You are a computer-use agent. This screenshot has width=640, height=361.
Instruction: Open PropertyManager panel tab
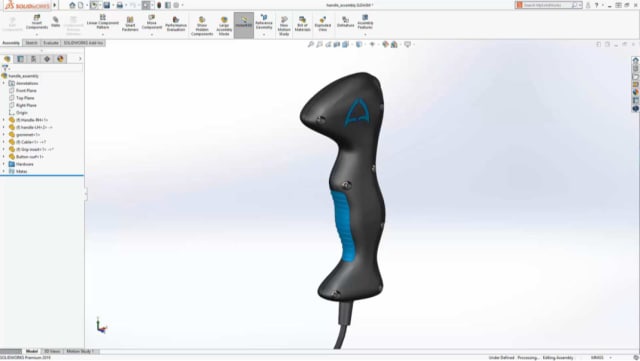coord(20,59)
